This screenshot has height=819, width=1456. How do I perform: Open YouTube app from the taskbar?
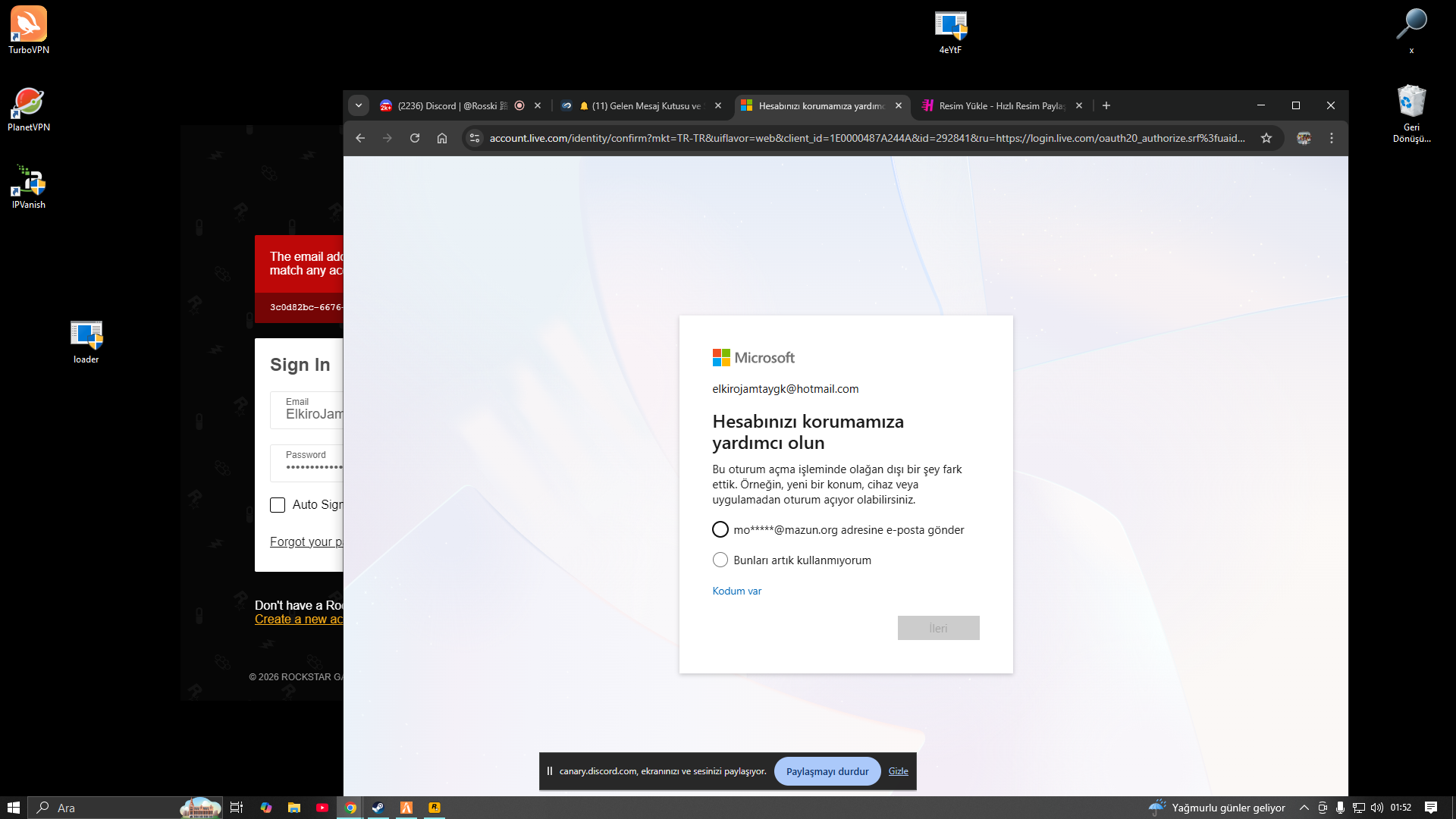(x=322, y=808)
